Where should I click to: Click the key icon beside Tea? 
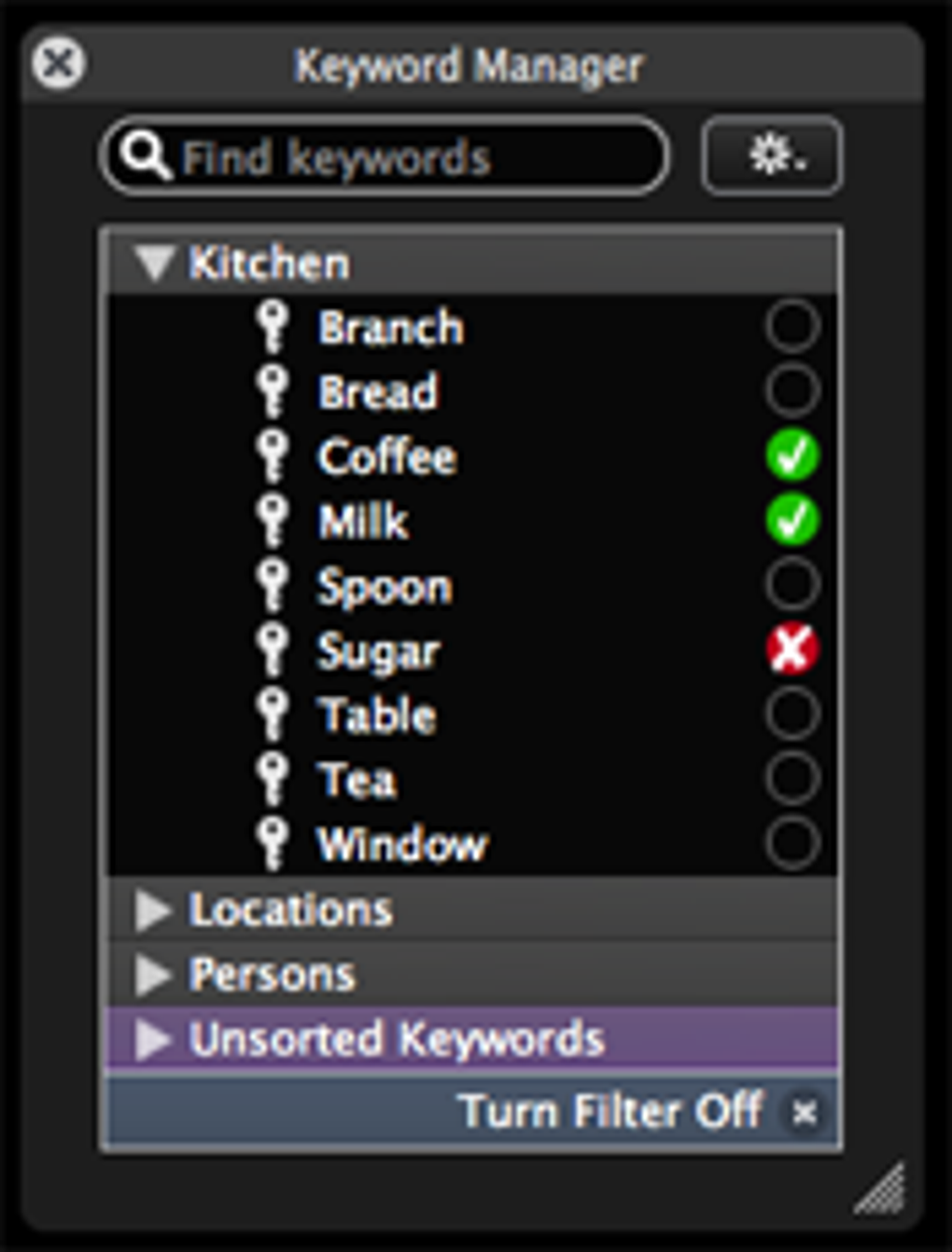273,780
